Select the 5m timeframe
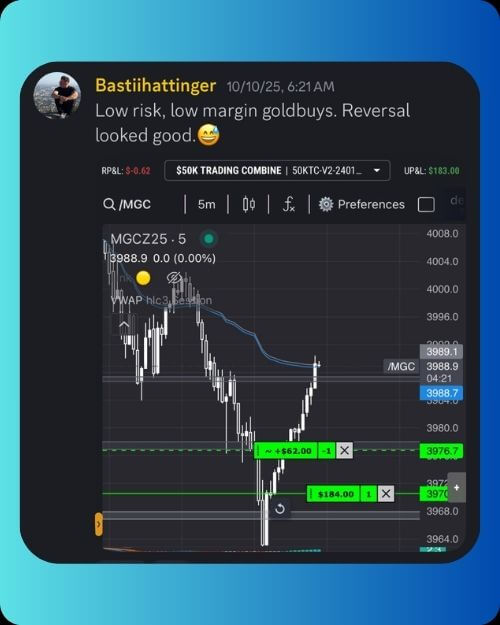 click(207, 204)
